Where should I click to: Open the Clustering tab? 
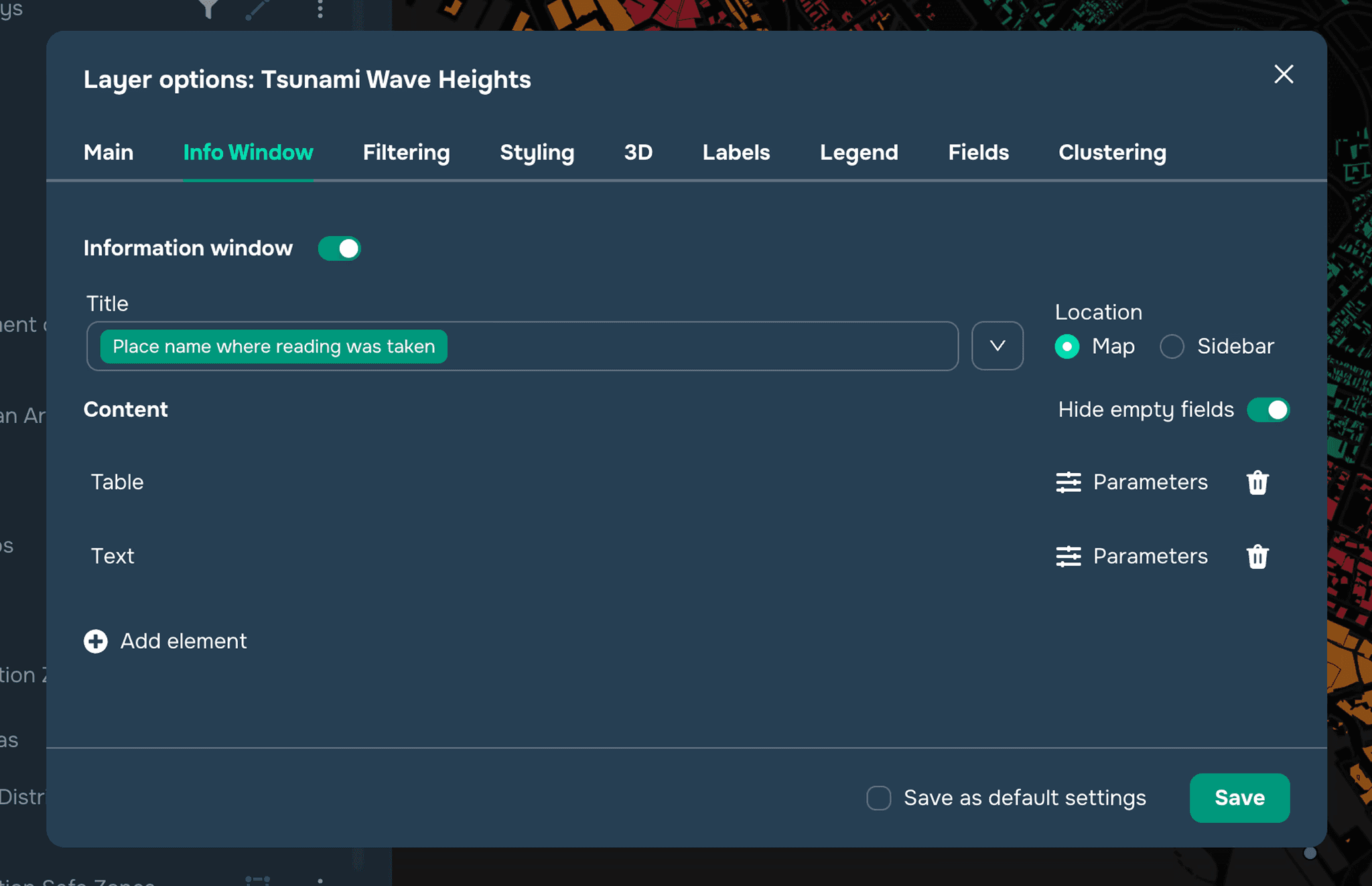pyautogui.click(x=1112, y=153)
